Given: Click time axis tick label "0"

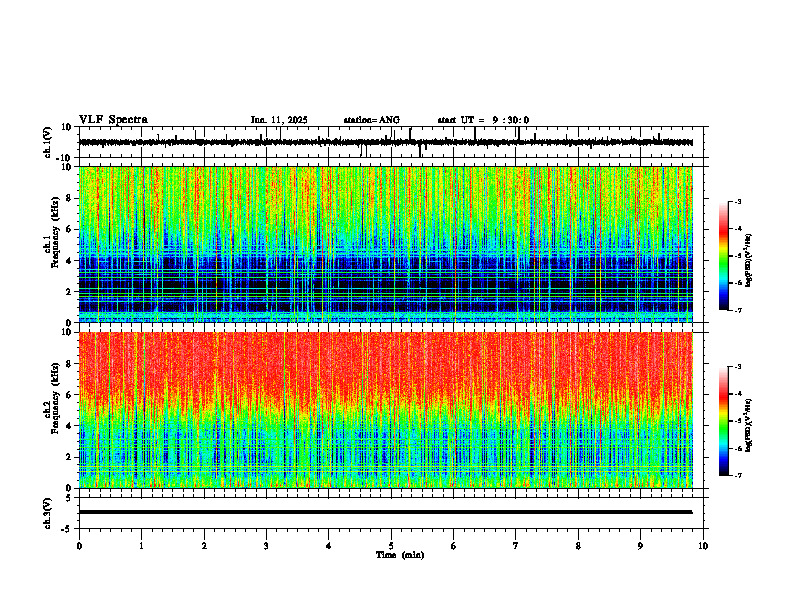Looking at the screenshot, I should tap(79, 546).
